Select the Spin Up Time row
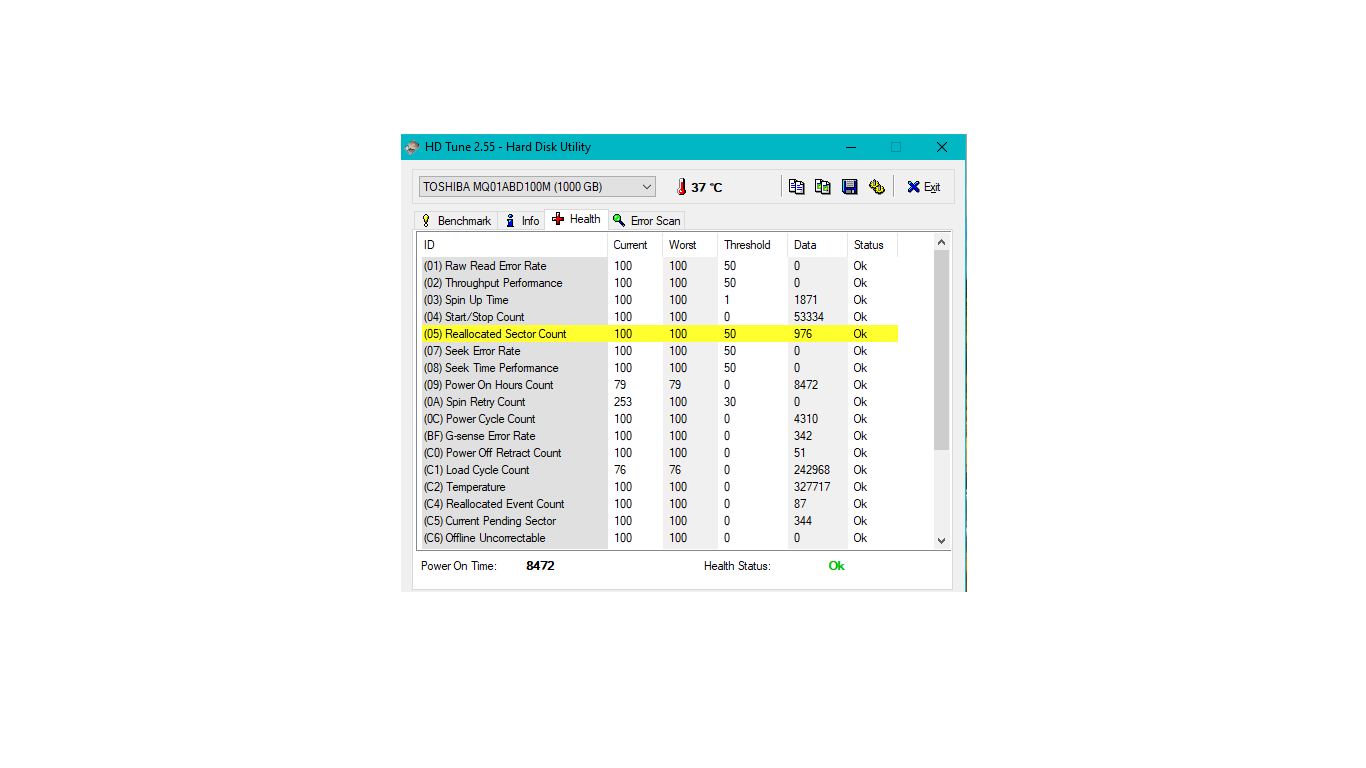Image resolution: width=1366 pixels, height=768 pixels. (658, 300)
